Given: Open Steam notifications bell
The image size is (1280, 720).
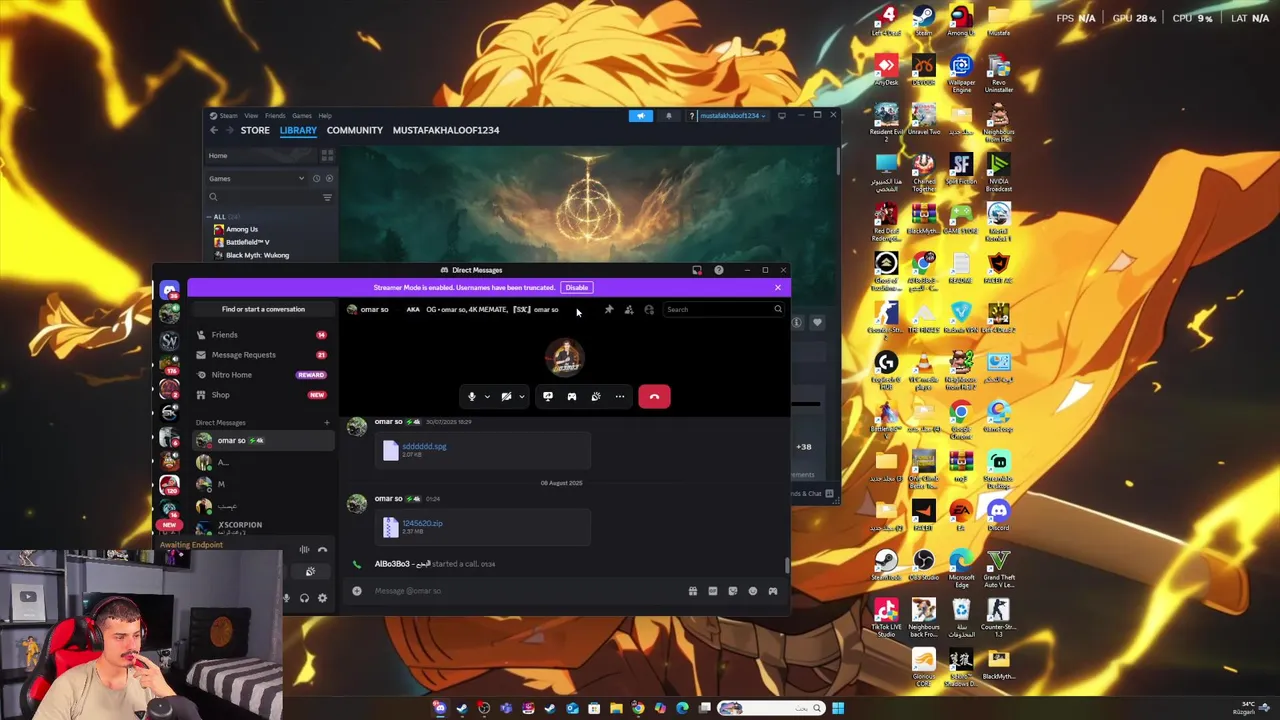Looking at the screenshot, I should [x=669, y=116].
